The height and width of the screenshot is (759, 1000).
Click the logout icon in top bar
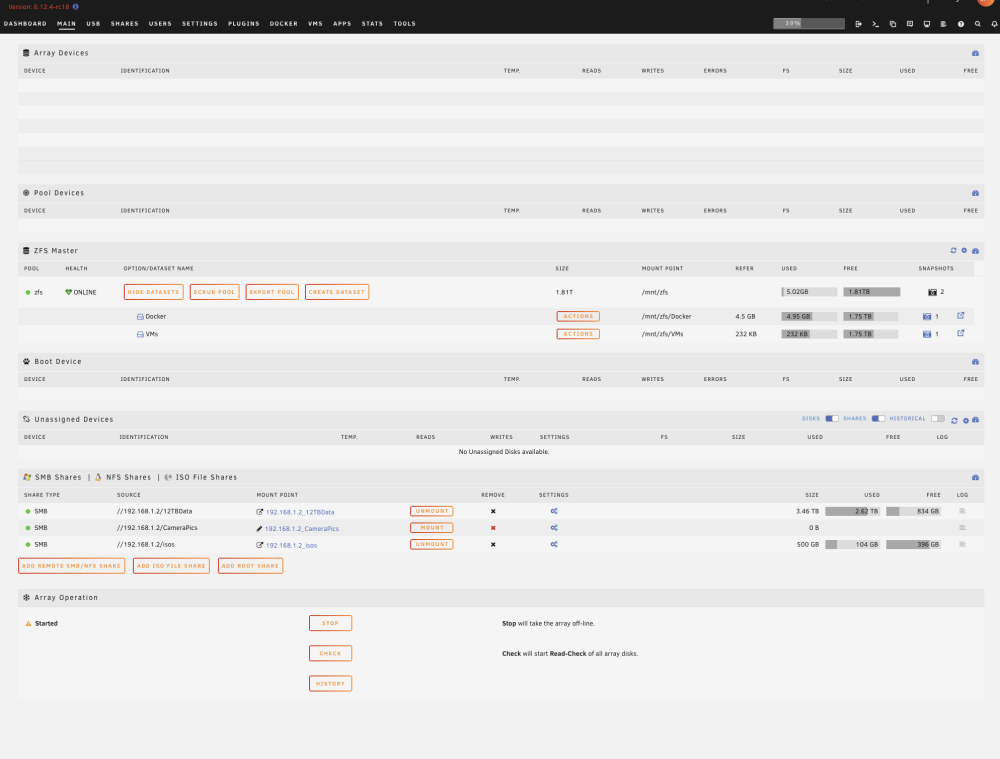coord(858,24)
